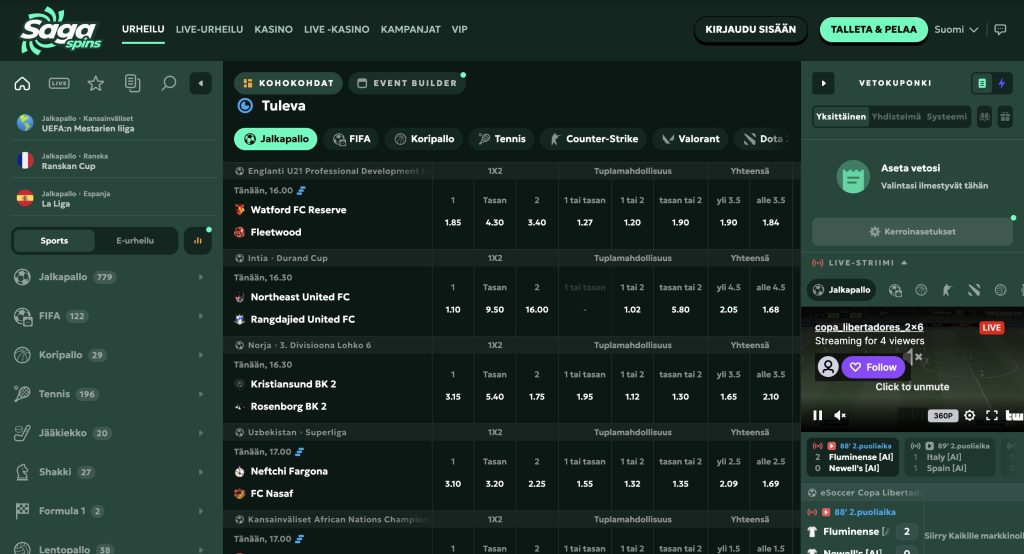Viewport: 1024px width, 554px height.
Task: Open the LIVE icon in the sidebar toolbar
Action: (59, 84)
